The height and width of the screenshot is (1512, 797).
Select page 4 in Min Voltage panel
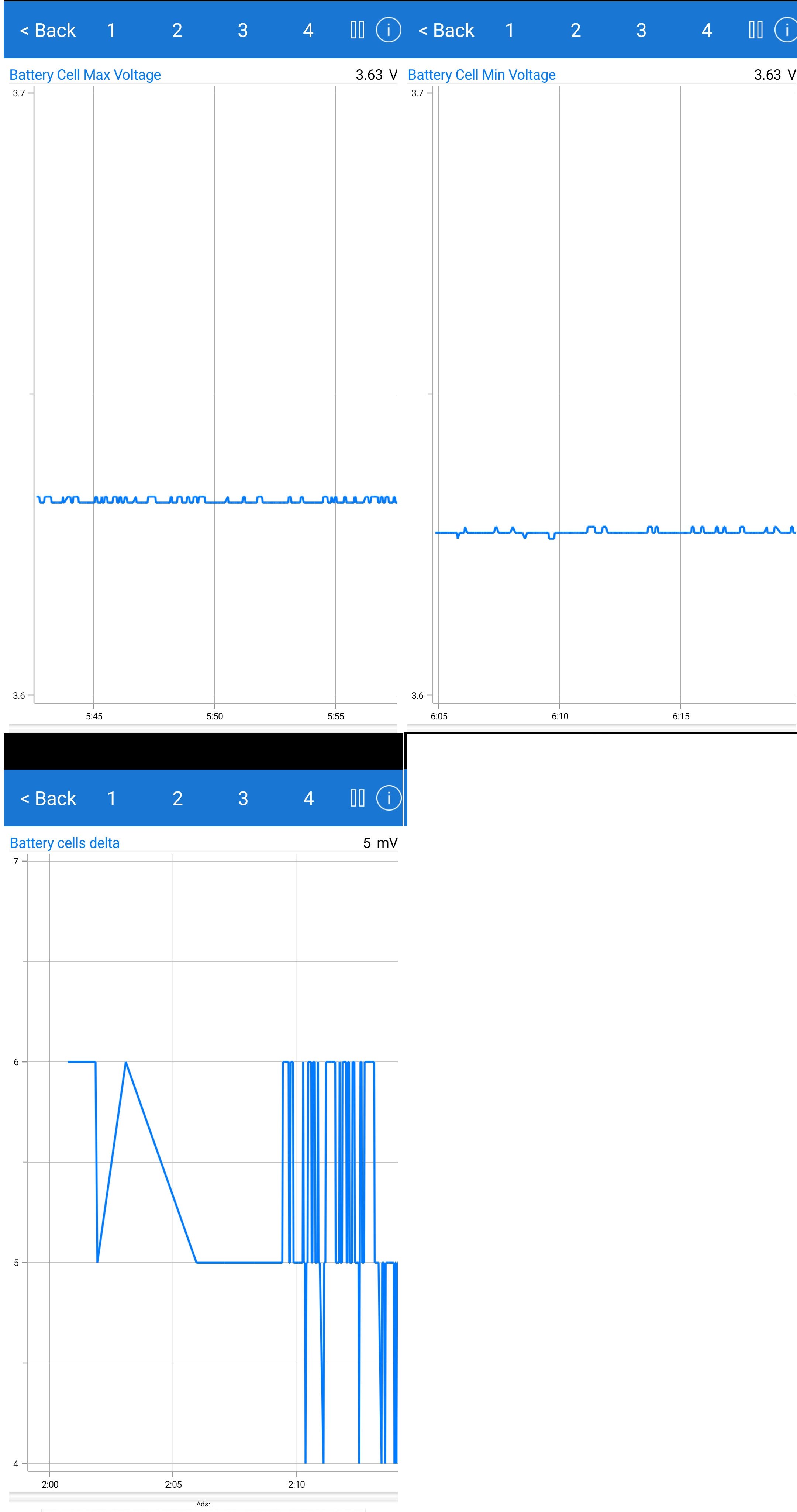[x=707, y=30]
